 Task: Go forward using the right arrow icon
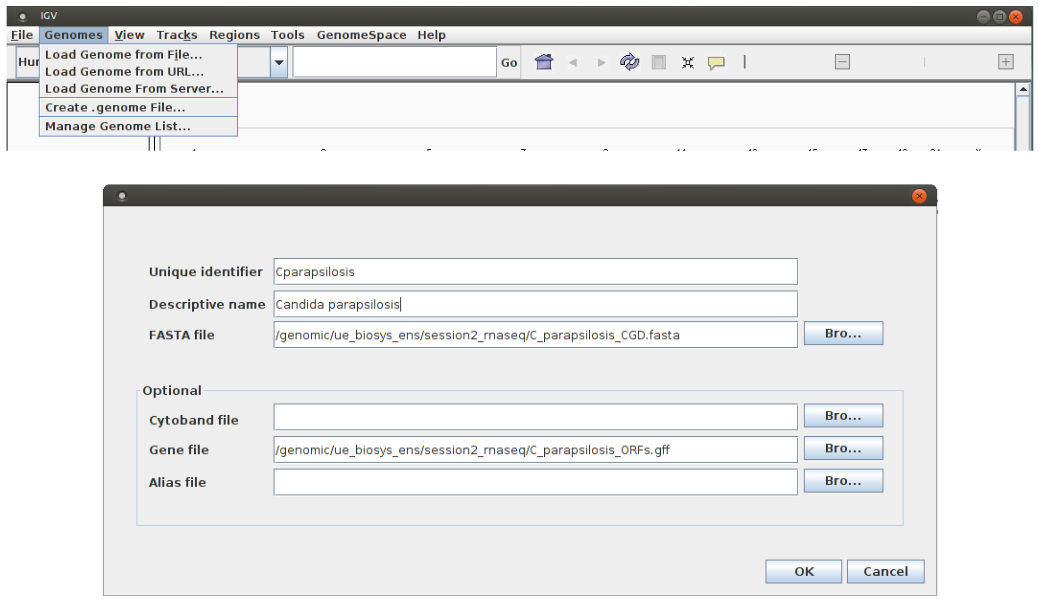click(x=601, y=62)
